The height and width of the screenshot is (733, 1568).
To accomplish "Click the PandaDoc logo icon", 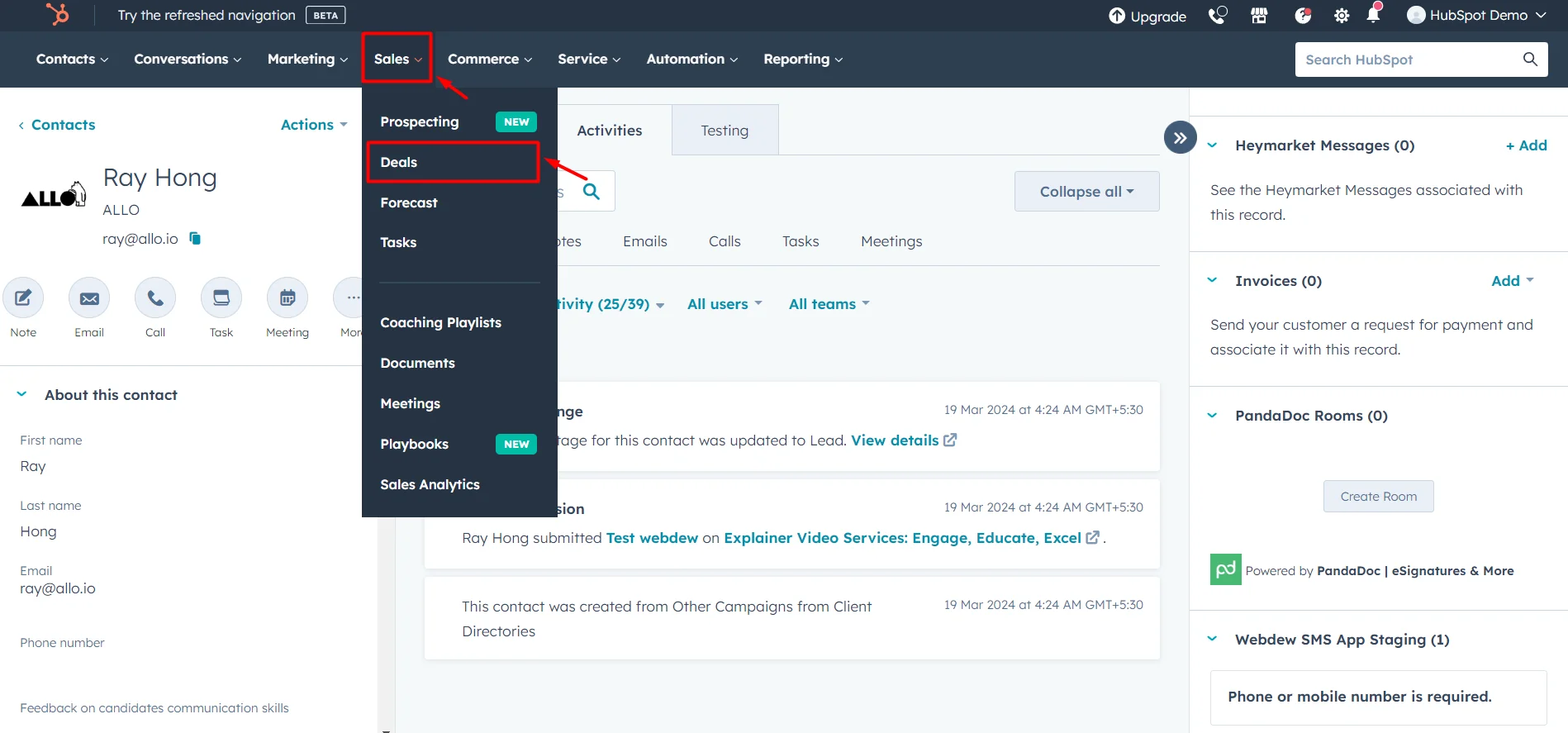I will [1225, 569].
